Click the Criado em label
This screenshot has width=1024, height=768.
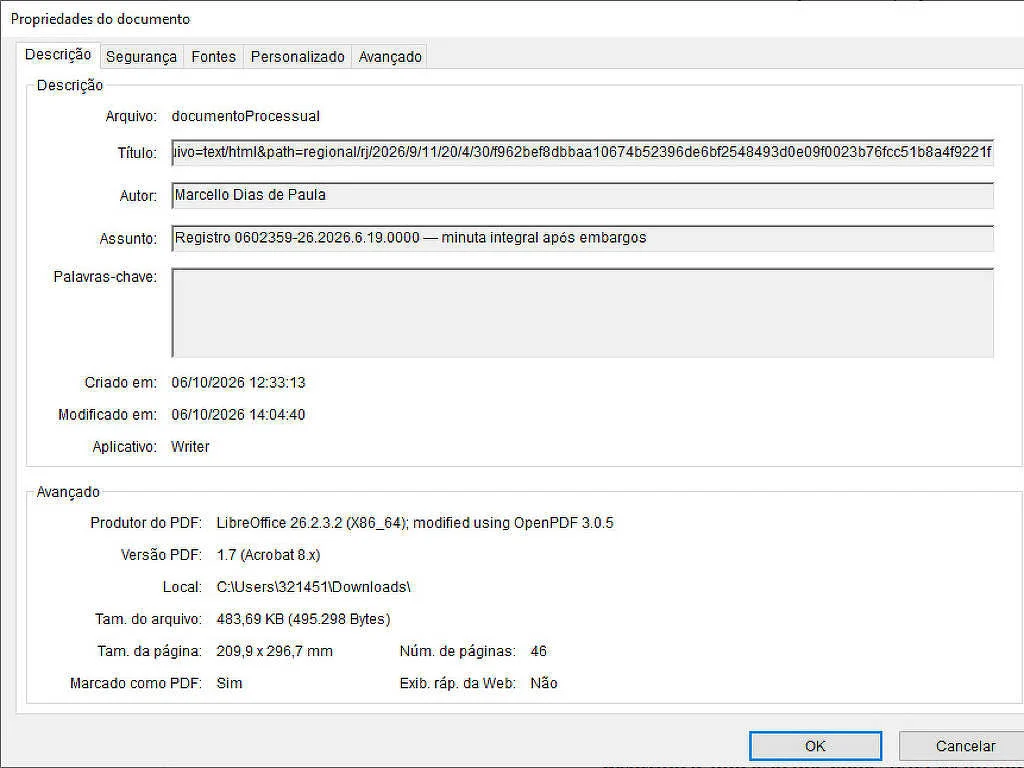pos(121,383)
